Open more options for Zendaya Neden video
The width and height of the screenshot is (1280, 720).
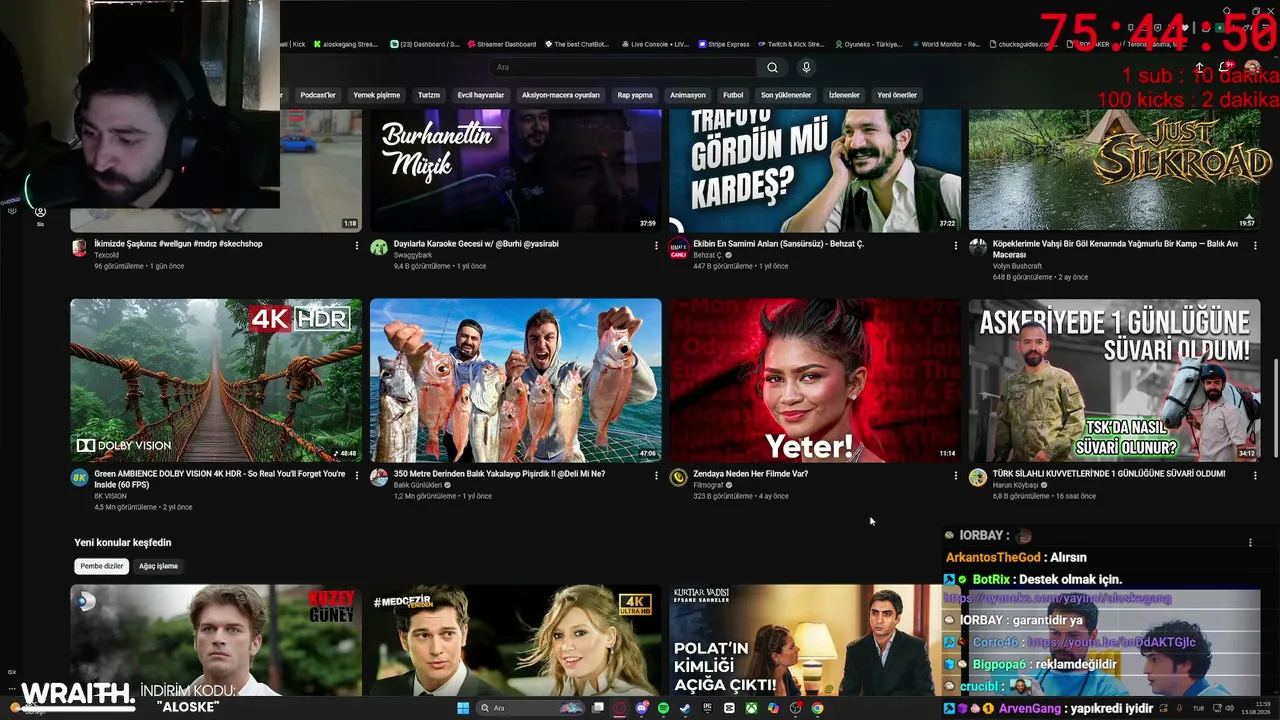tap(955, 475)
